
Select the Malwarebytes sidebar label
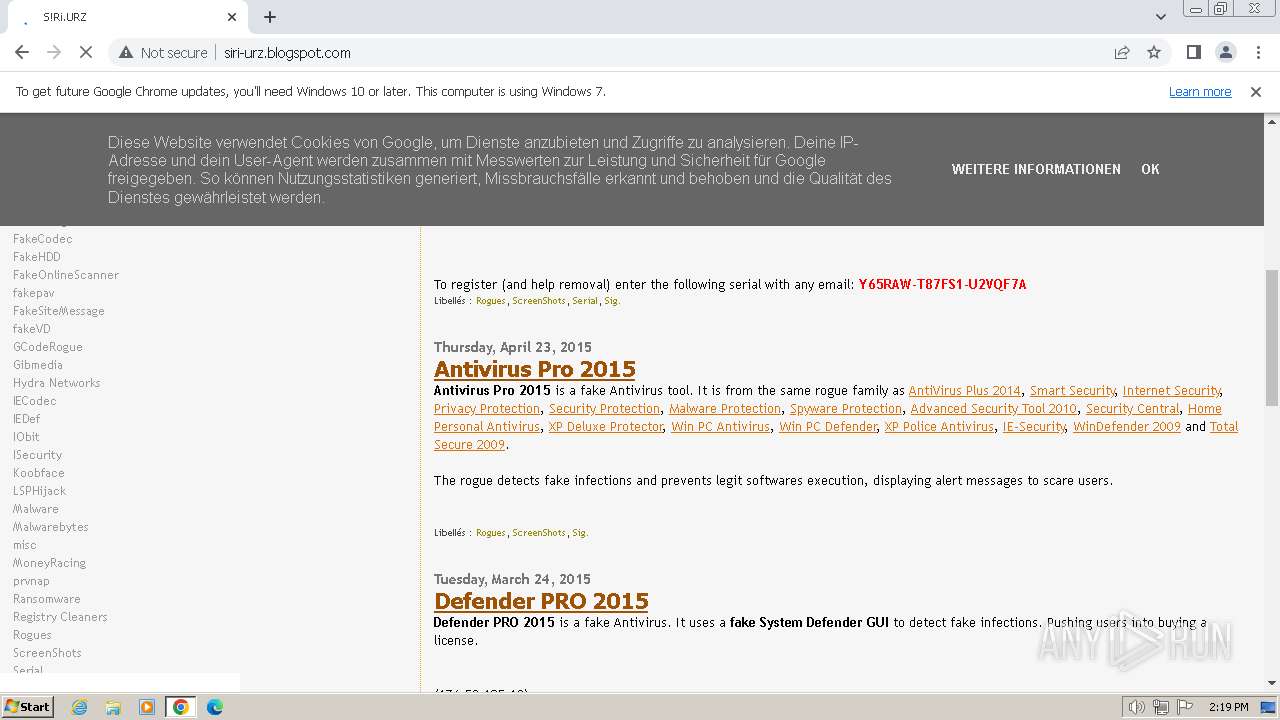tap(50, 527)
